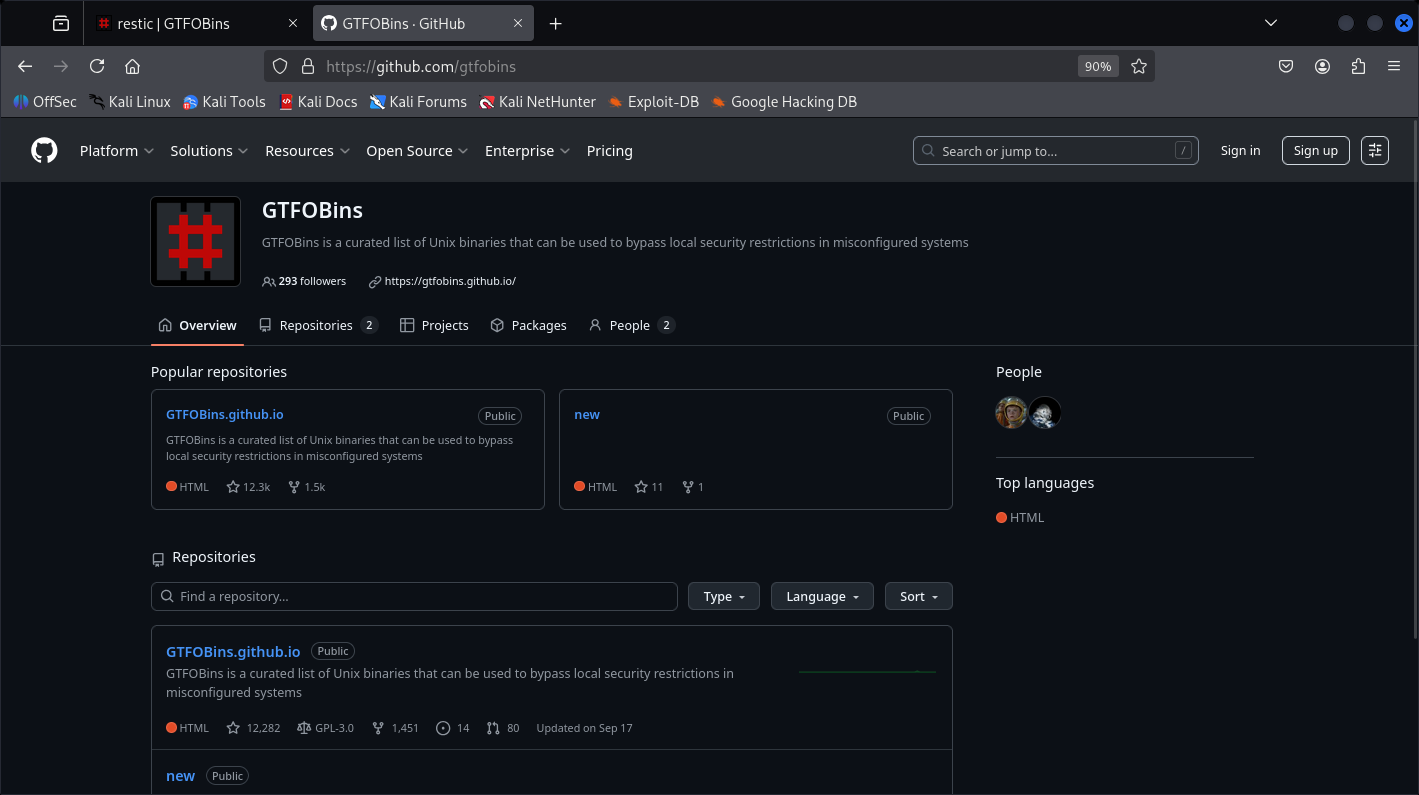Click the Sign up button
This screenshot has width=1419, height=795.
tap(1315, 151)
